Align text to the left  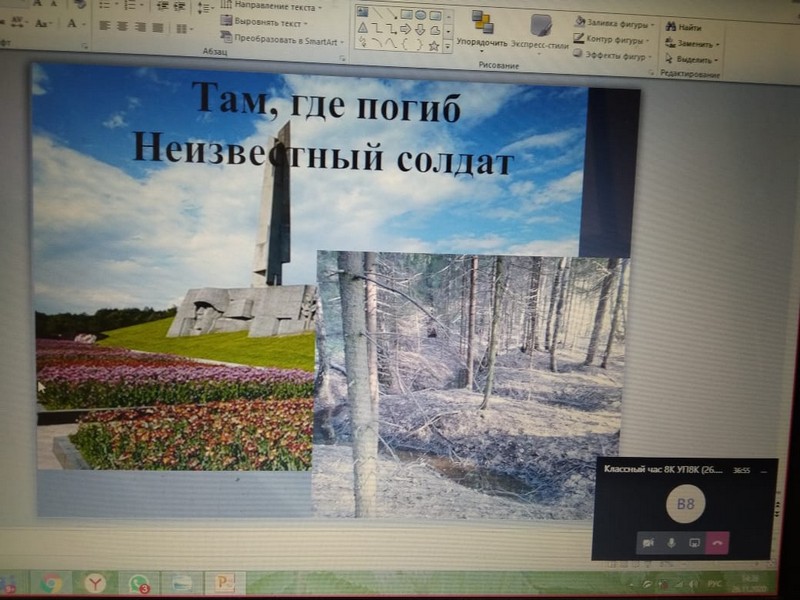105,26
